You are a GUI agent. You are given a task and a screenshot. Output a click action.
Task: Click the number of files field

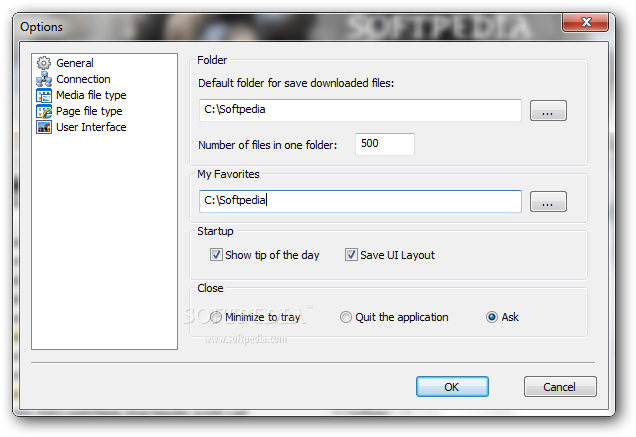click(x=384, y=144)
